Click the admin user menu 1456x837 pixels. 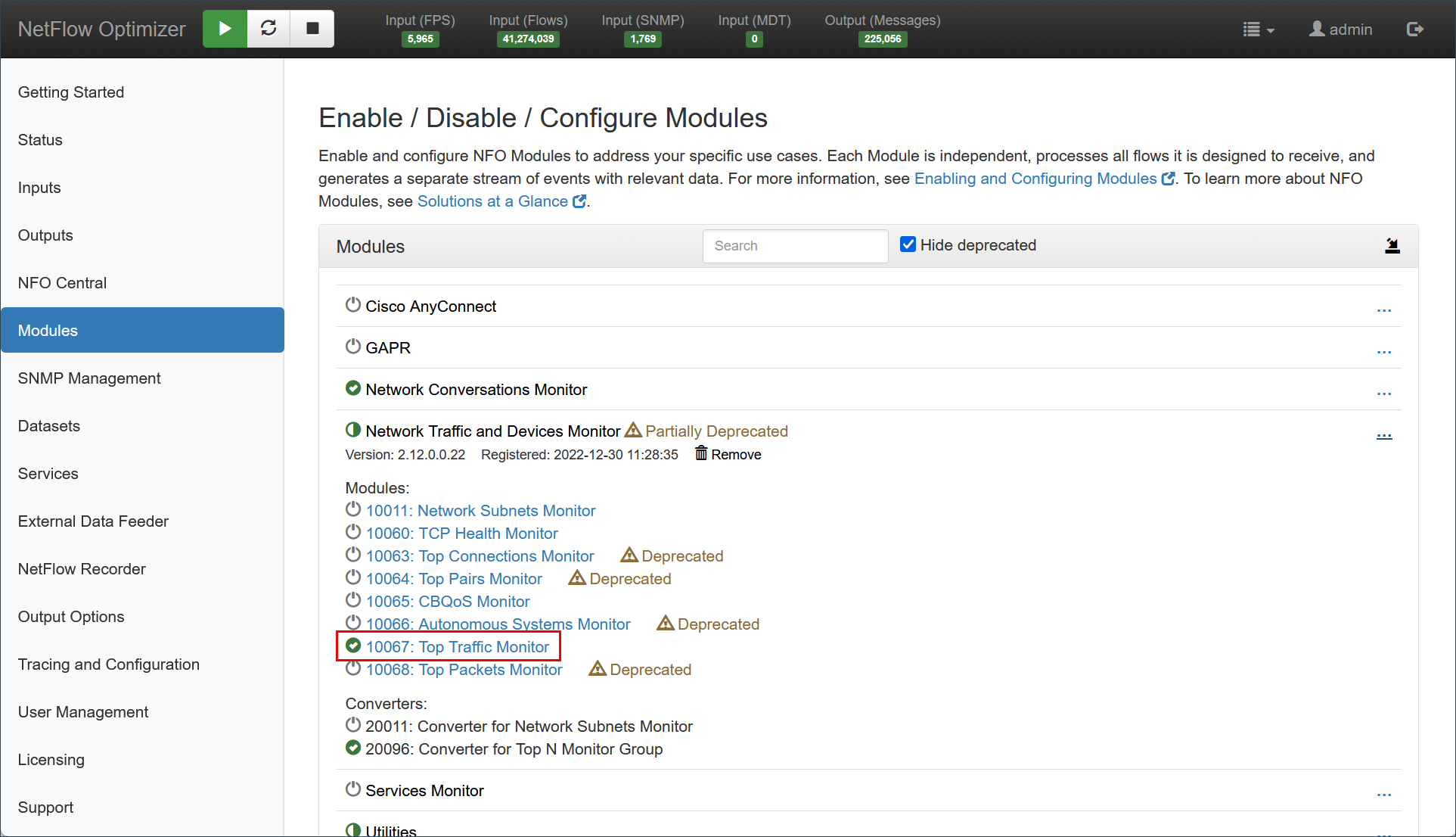pyautogui.click(x=1340, y=30)
